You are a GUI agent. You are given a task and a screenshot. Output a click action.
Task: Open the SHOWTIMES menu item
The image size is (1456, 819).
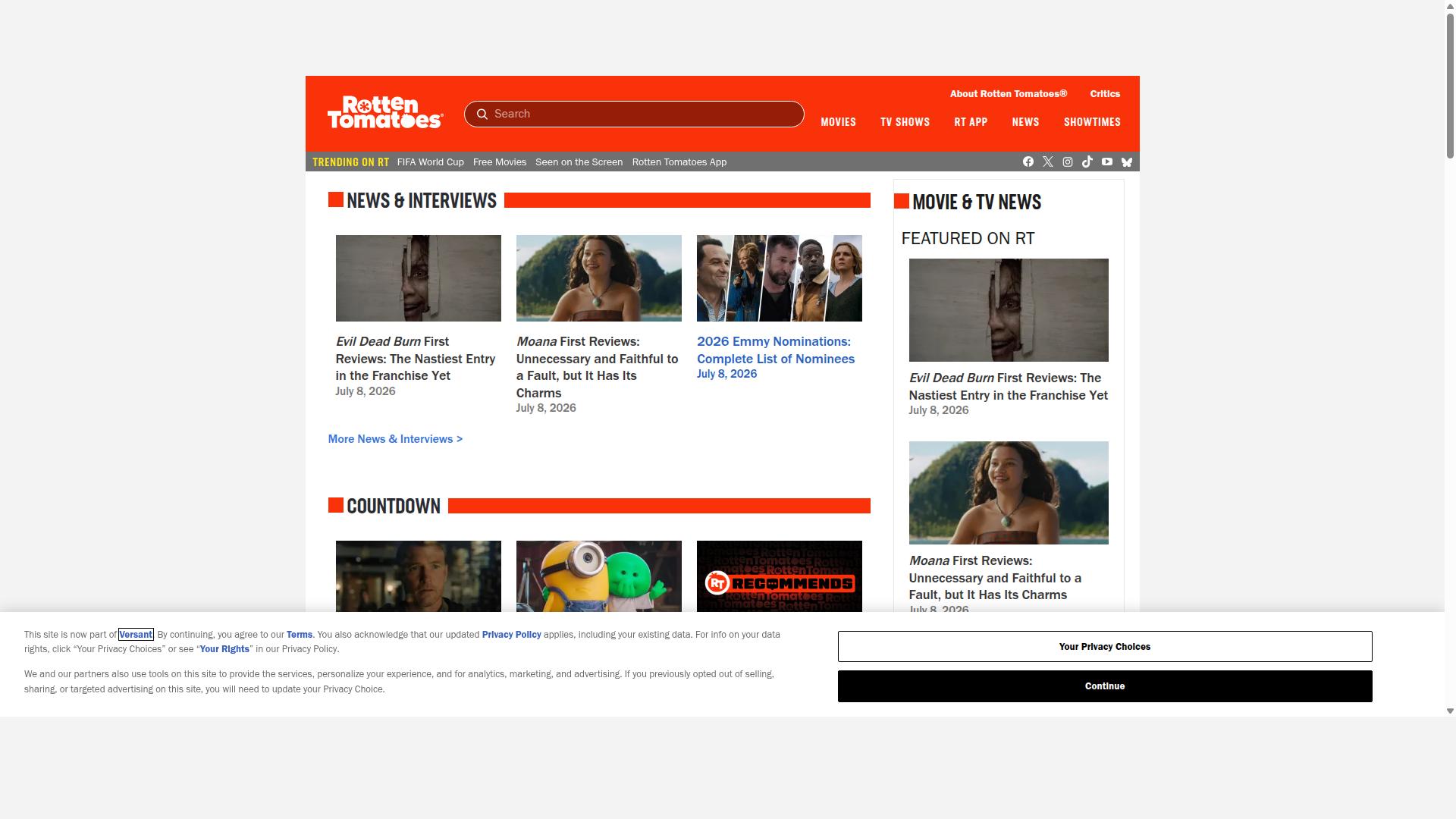[x=1092, y=122]
